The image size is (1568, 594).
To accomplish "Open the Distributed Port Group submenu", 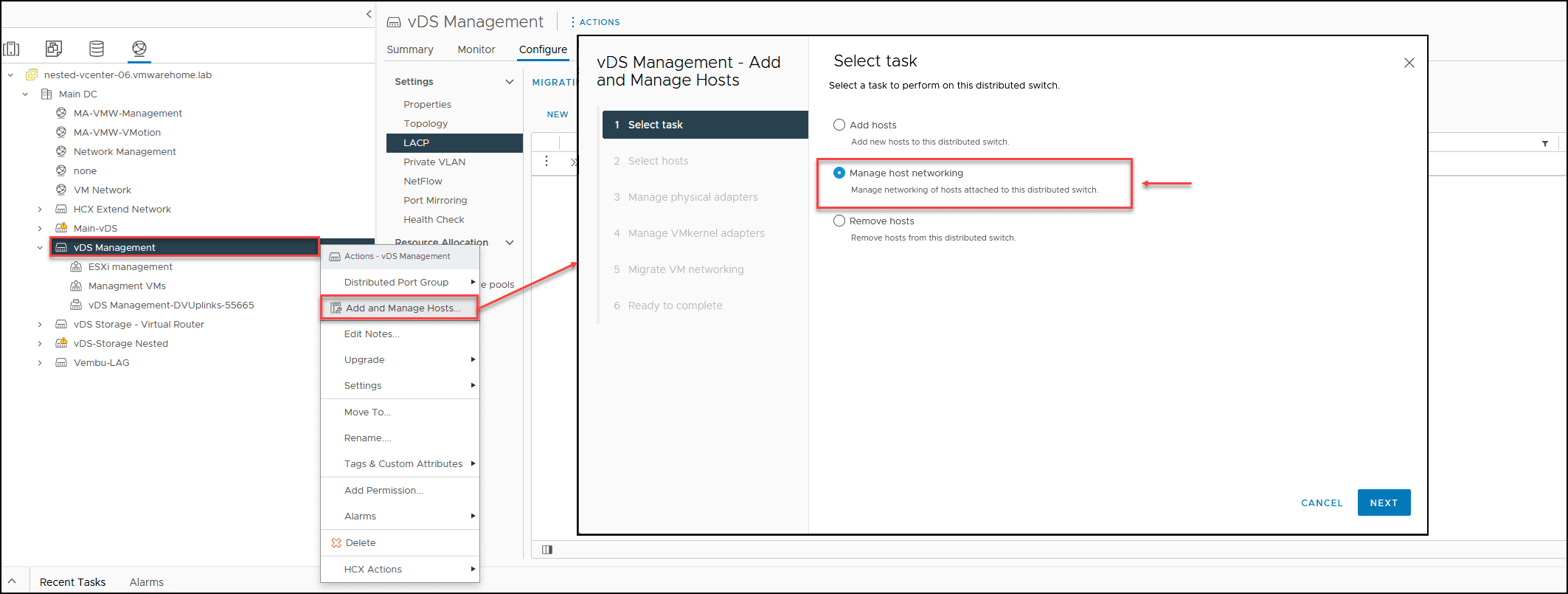I will point(400,282).
